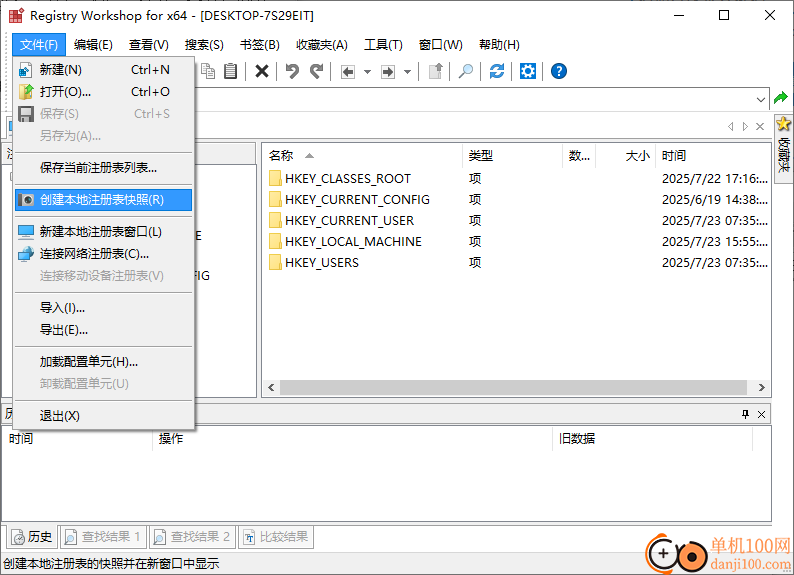This screenshot has height=575, width=794.
Task: Pin the history panel with pushpin icon
Action: (745, 415)
